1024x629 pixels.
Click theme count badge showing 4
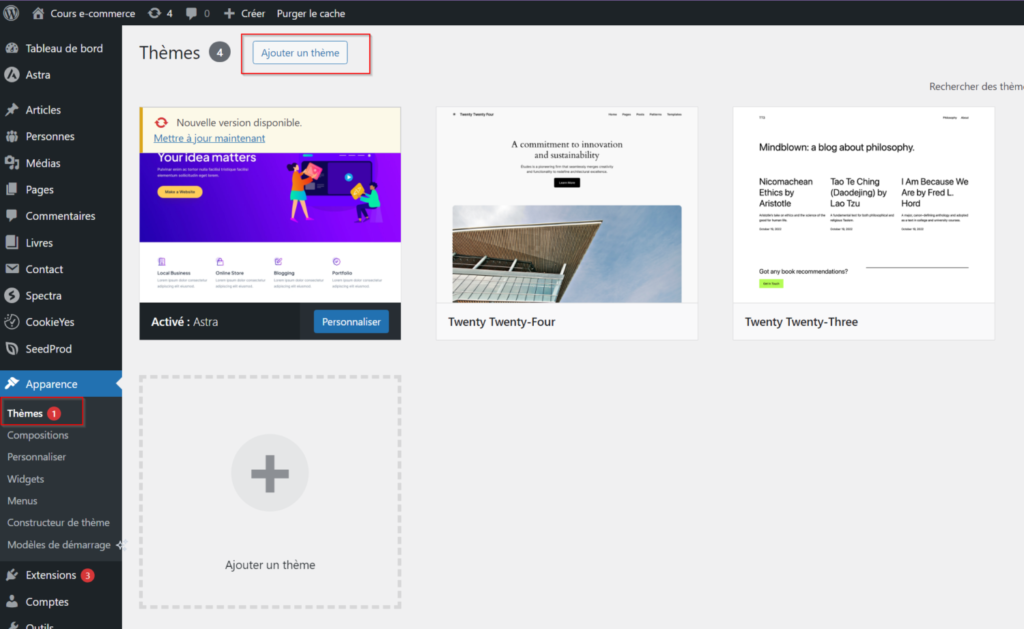tap(219, 52)
